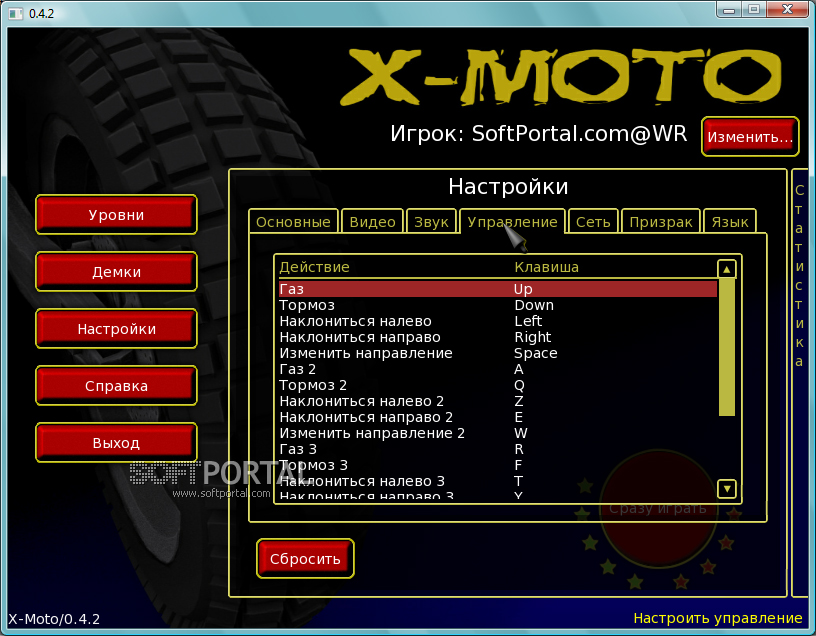Select the Тормоз 2 row
Viewport: 816px width, 636px height.
pyautogui.click(x=498, y=385)
